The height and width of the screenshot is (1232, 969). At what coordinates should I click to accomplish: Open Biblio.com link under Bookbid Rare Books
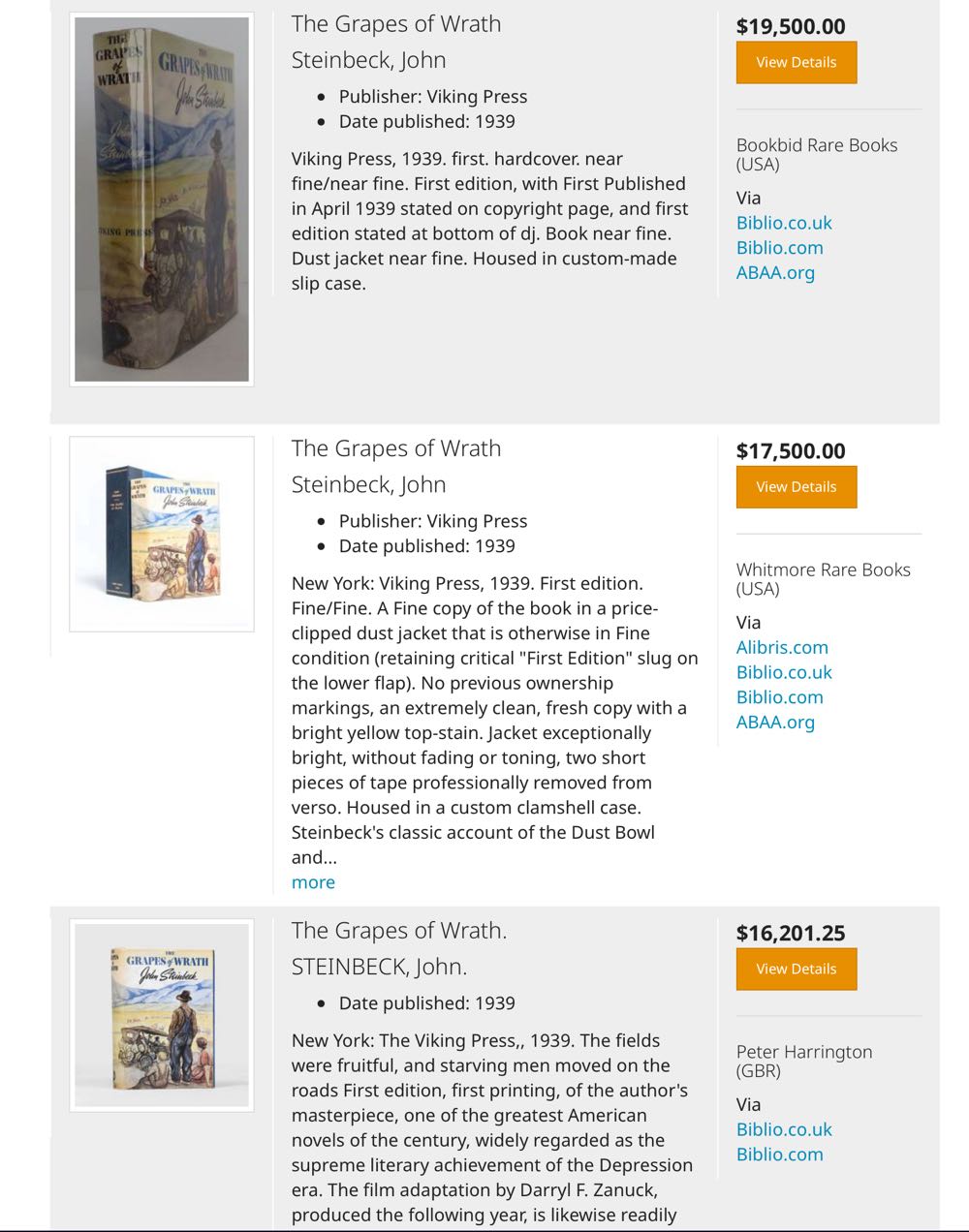tap(779, 248)
